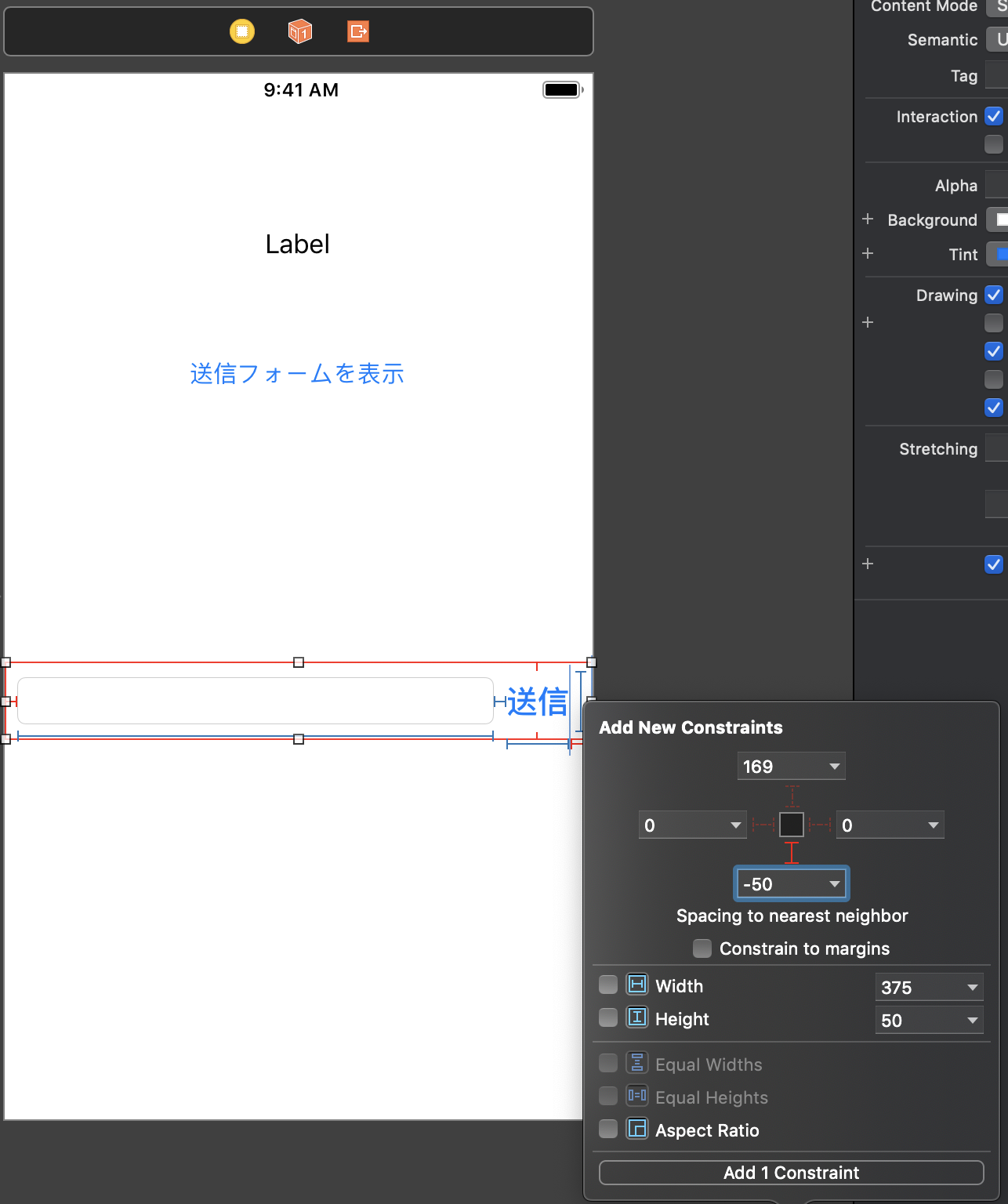The image size is (1008, 1204).
Task: Enable the Constrain to margins checkbox
Action: [702, 948]
